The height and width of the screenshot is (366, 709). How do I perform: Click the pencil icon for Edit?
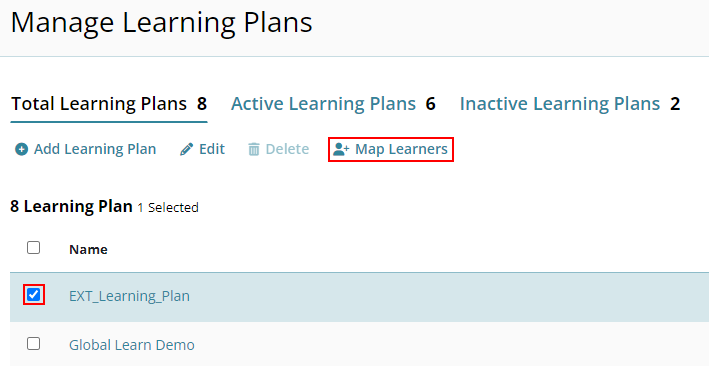pyautogui.click(x=186, y=149)
